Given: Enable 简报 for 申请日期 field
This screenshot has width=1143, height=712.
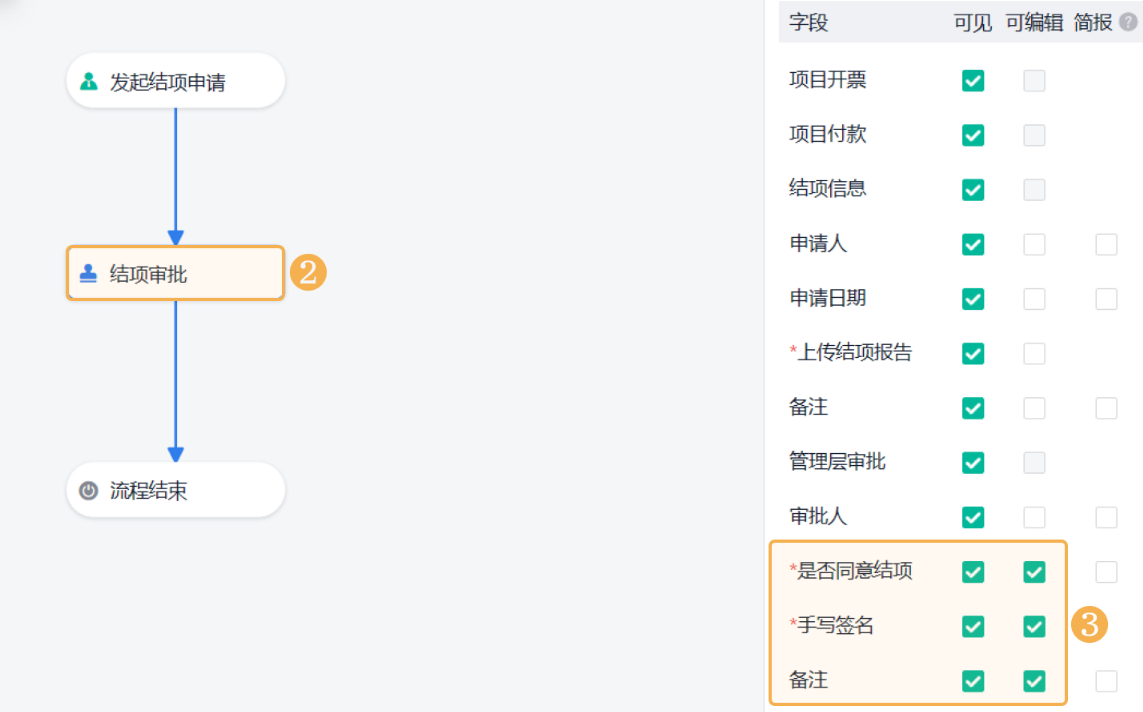Looking at the screenshot, I should coord(1106,299).
